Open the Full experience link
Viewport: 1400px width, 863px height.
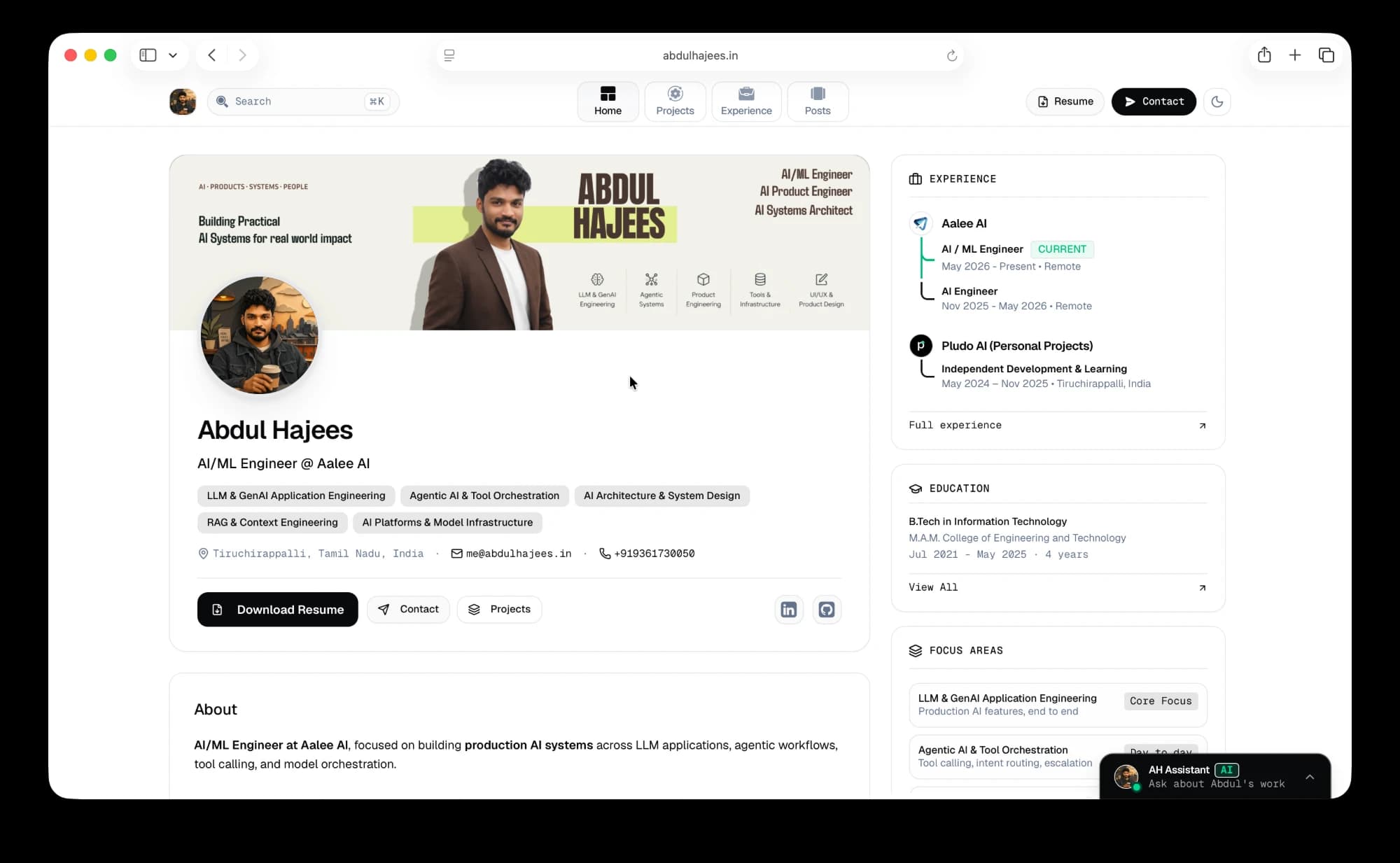(1057, 426)
